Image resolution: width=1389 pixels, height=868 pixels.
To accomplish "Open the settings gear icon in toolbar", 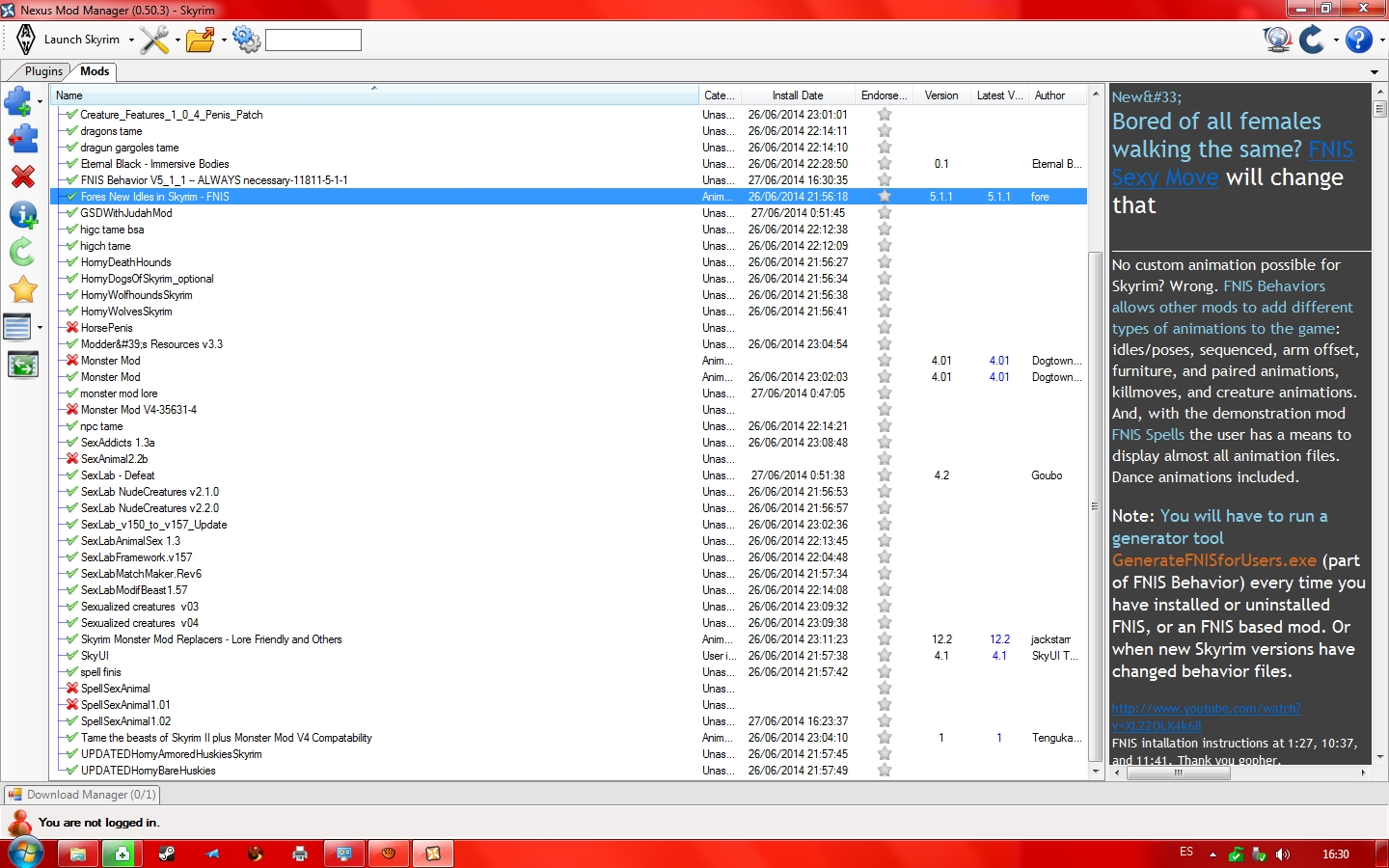I will (246, 40).
